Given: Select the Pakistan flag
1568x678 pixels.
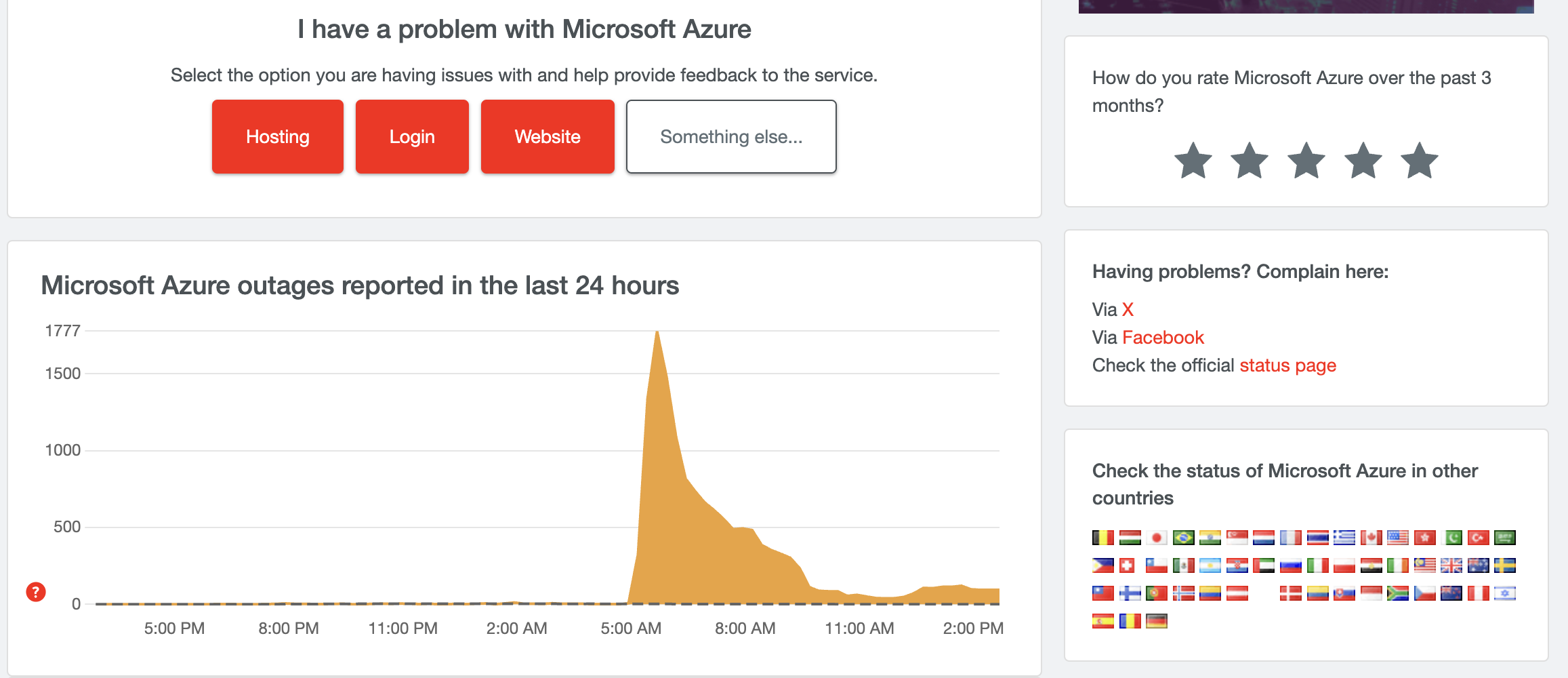Looking at the screenshot, I should tap(1451, 538).
